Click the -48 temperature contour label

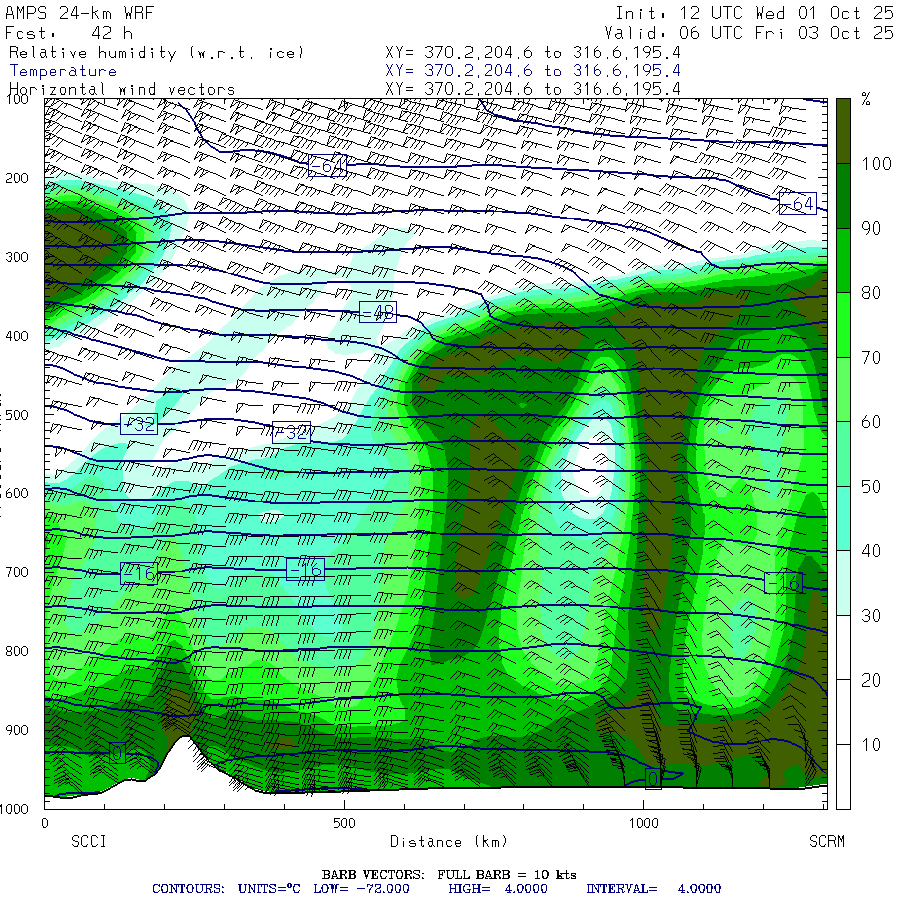point(378,312)
